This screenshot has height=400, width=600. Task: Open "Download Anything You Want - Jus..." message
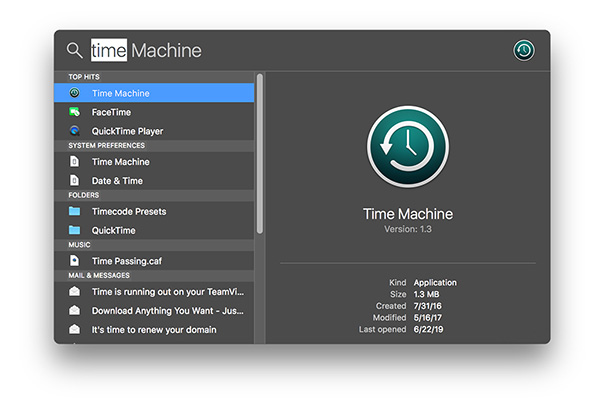point(154,310)
